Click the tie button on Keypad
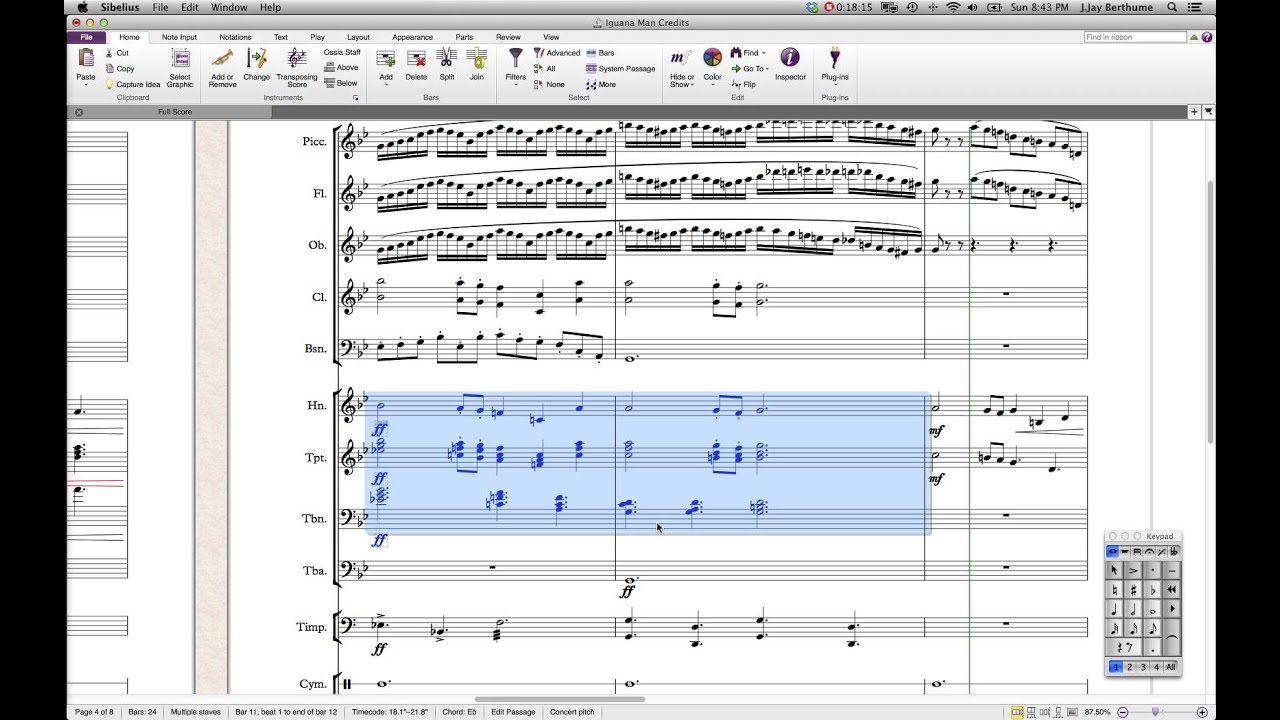Viewport: 1280px width, 720px height. coord(1172,637)
